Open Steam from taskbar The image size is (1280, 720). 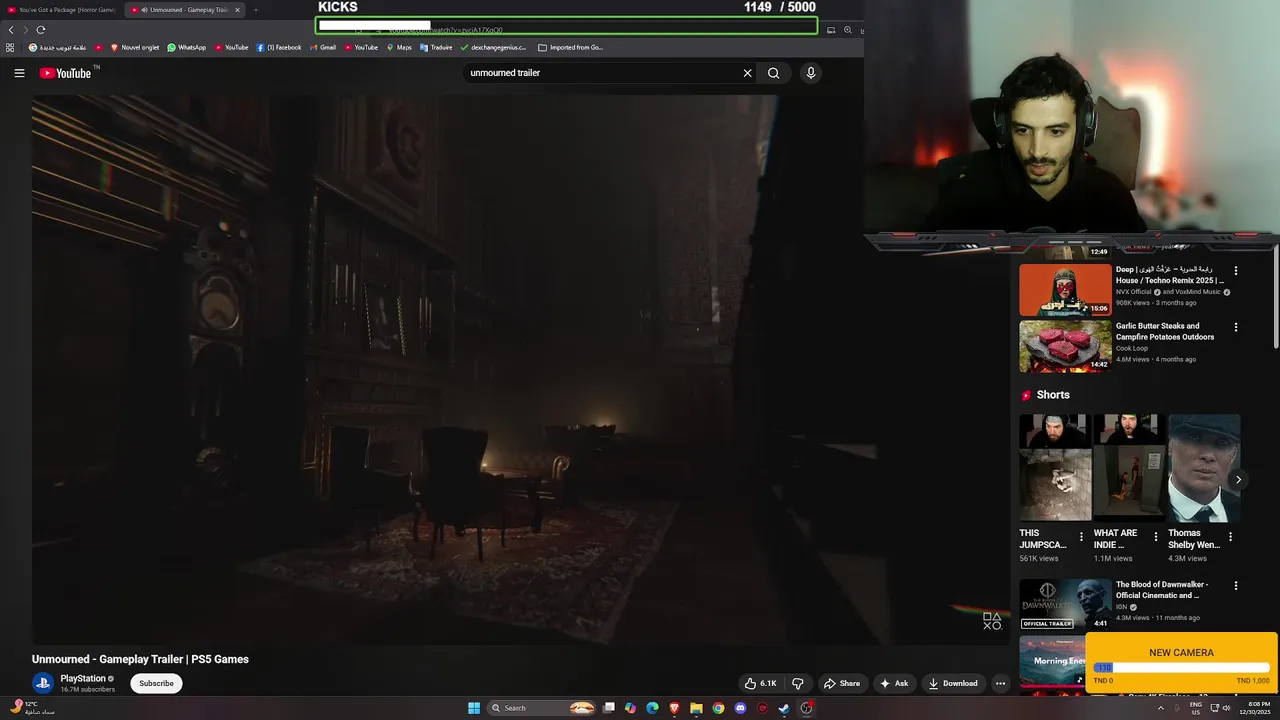coord(784,708)
